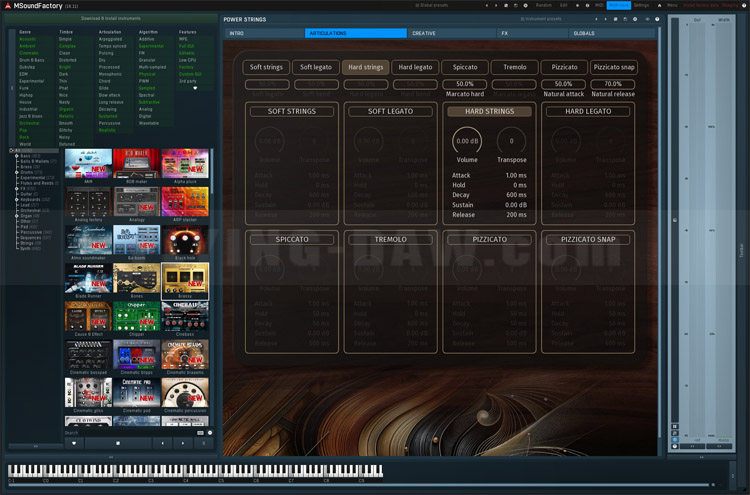Click the Search field in instrument browser
750x495 pixels.
[129, 433]
